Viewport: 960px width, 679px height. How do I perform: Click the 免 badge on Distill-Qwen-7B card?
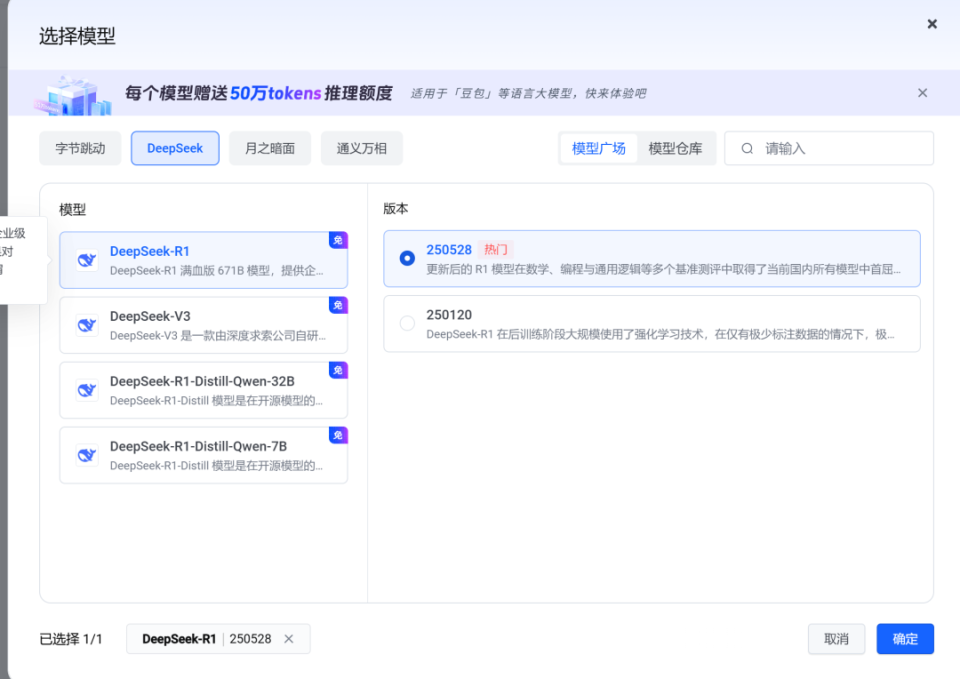point(339,435)
